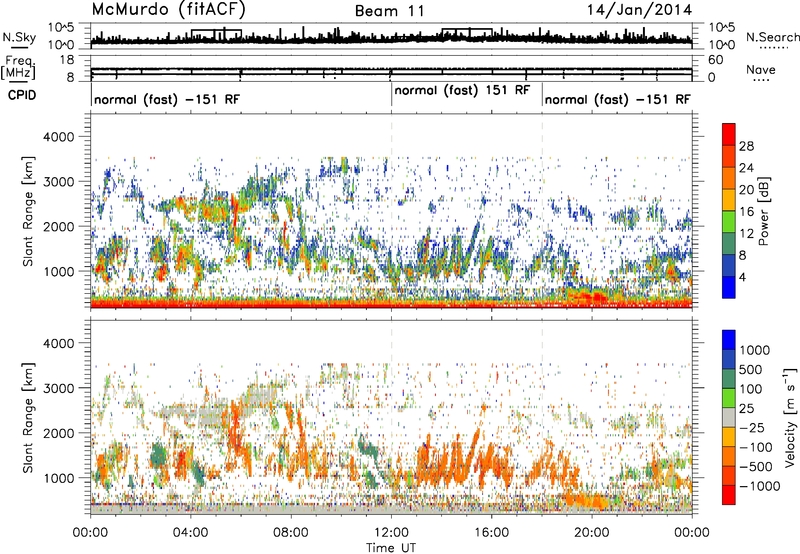Click the 'Power [dB]' colorbar label
800x554 pixels.
[763, 211]
